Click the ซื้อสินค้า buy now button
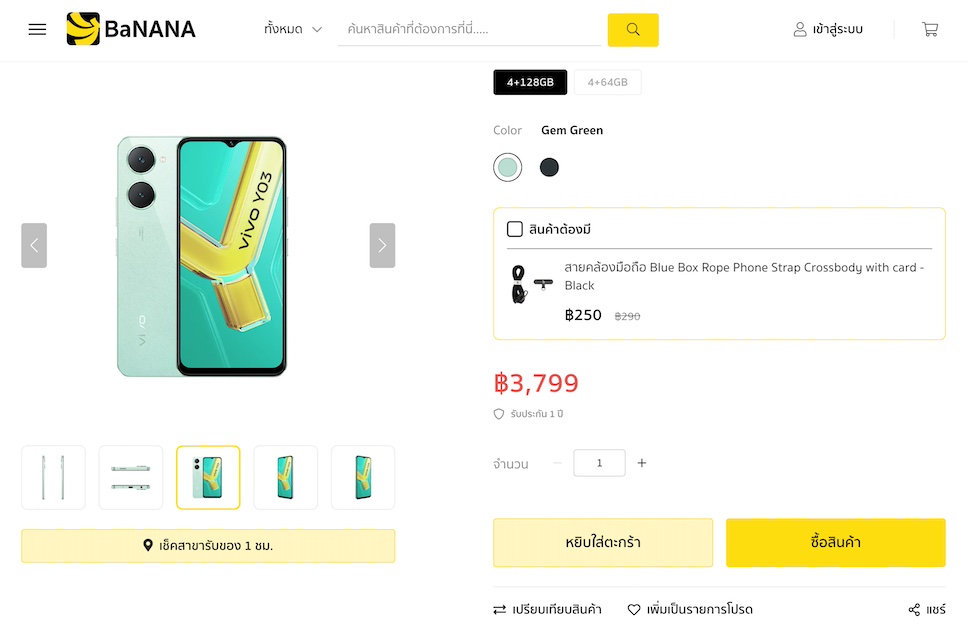The image size is (968, 635). tap(835, 542)
